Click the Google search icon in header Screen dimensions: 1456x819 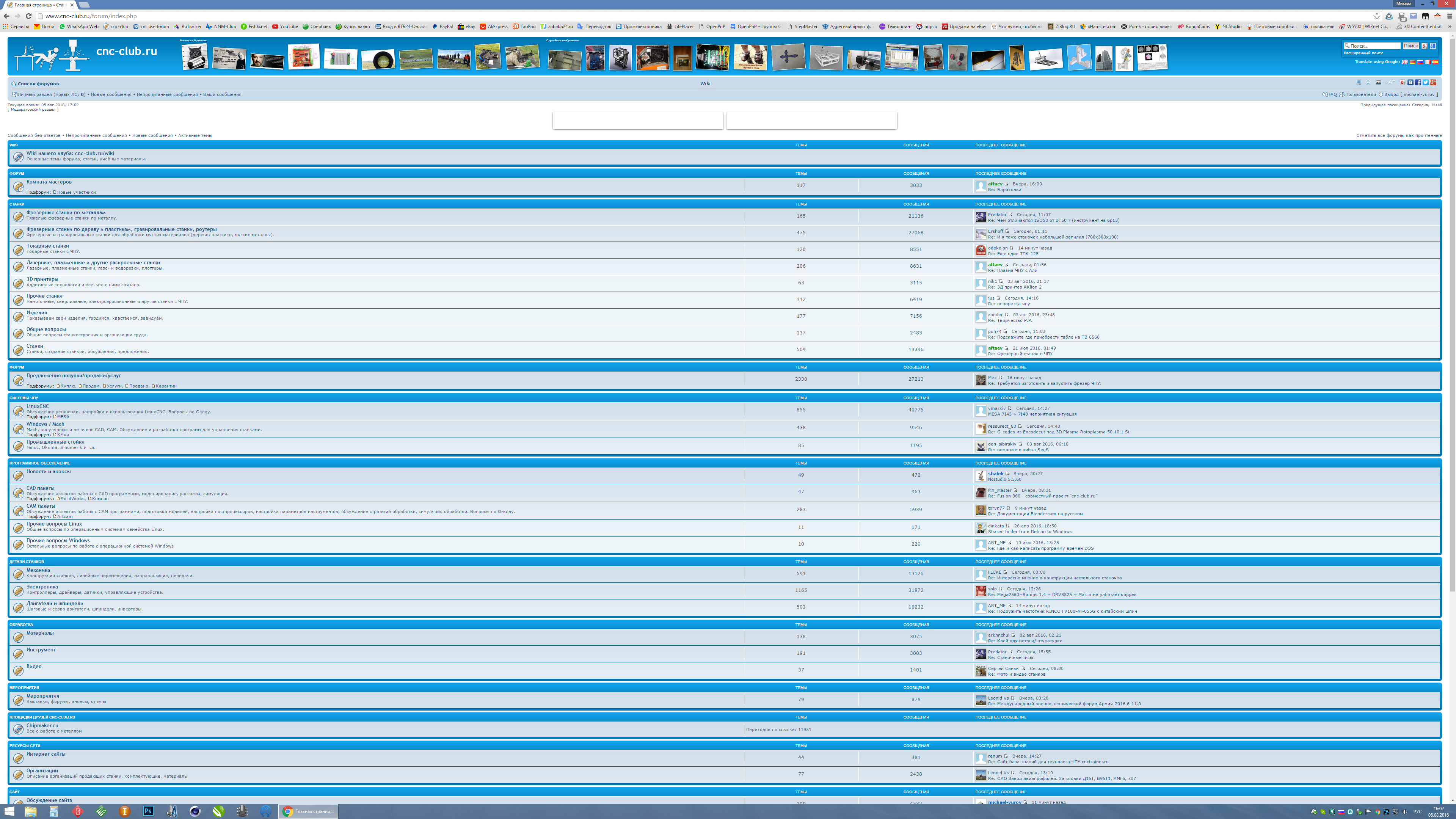click(x=1433, y=46)
